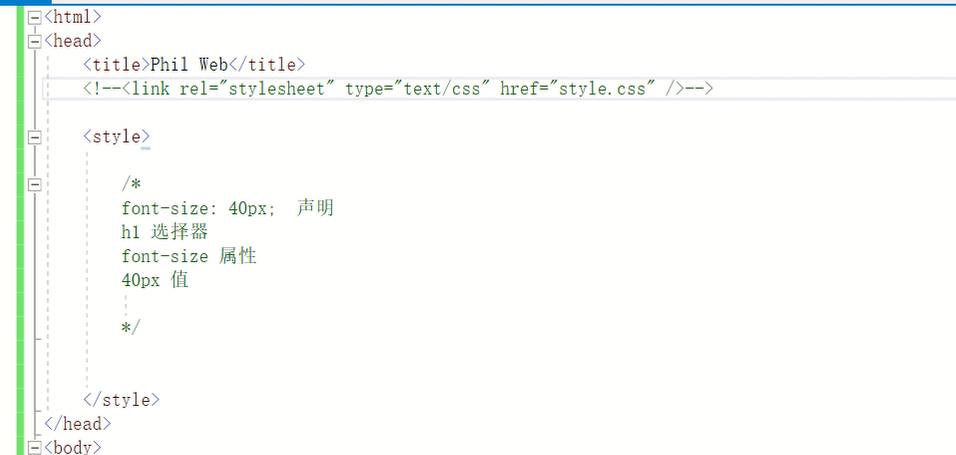Collapse the style block fold

point(35,137)
